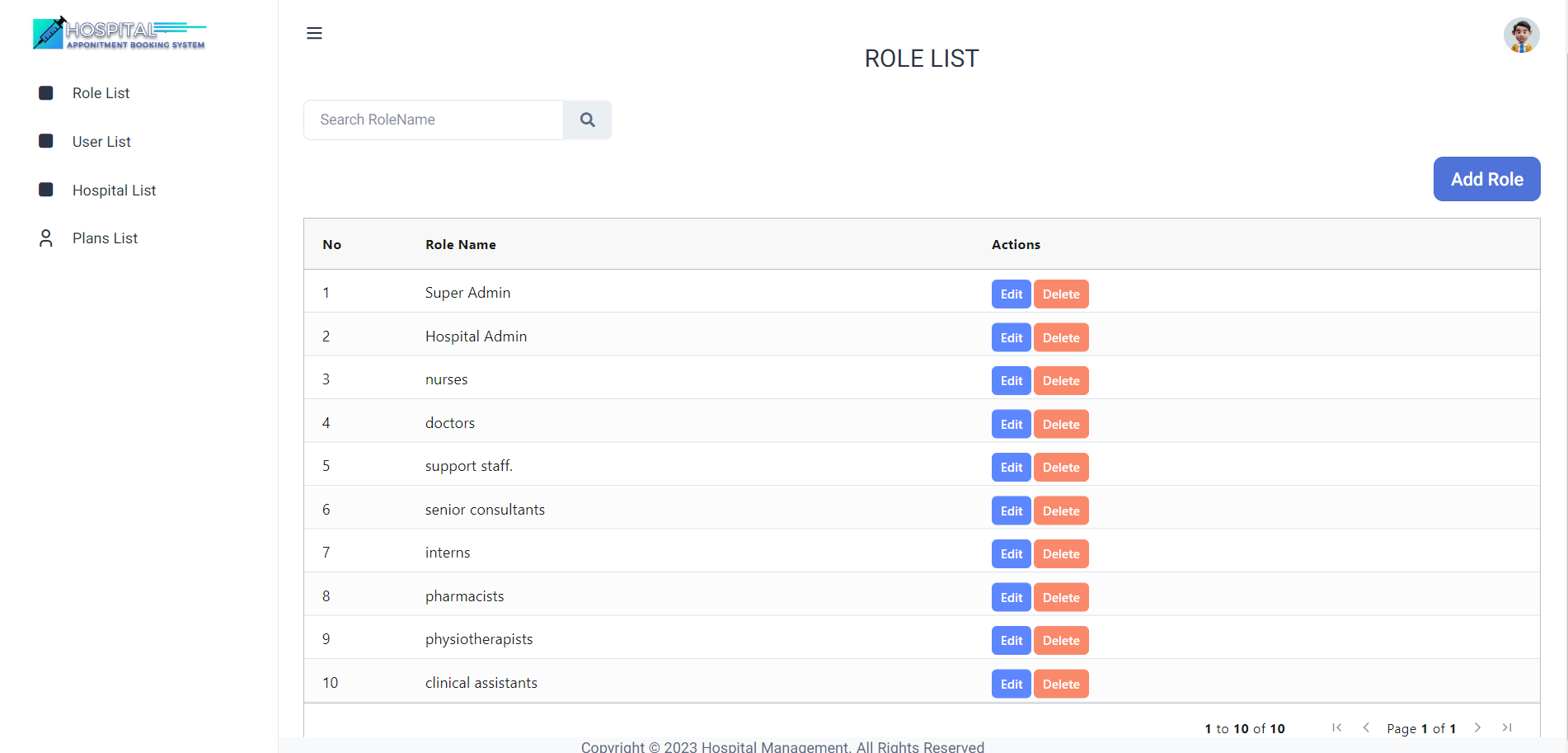This screenshot has width=1568, height=753.
Task: Click the Add Role button
Action: (x=1486, y=179)
